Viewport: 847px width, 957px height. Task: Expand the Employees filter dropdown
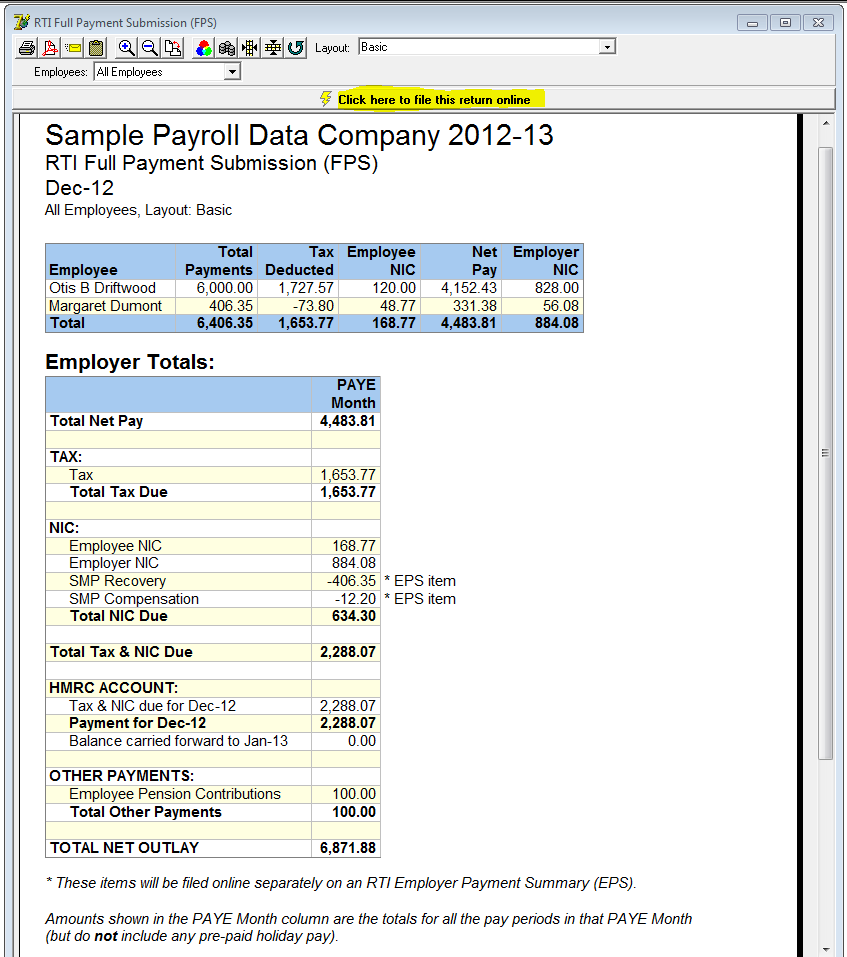[232, 72]
